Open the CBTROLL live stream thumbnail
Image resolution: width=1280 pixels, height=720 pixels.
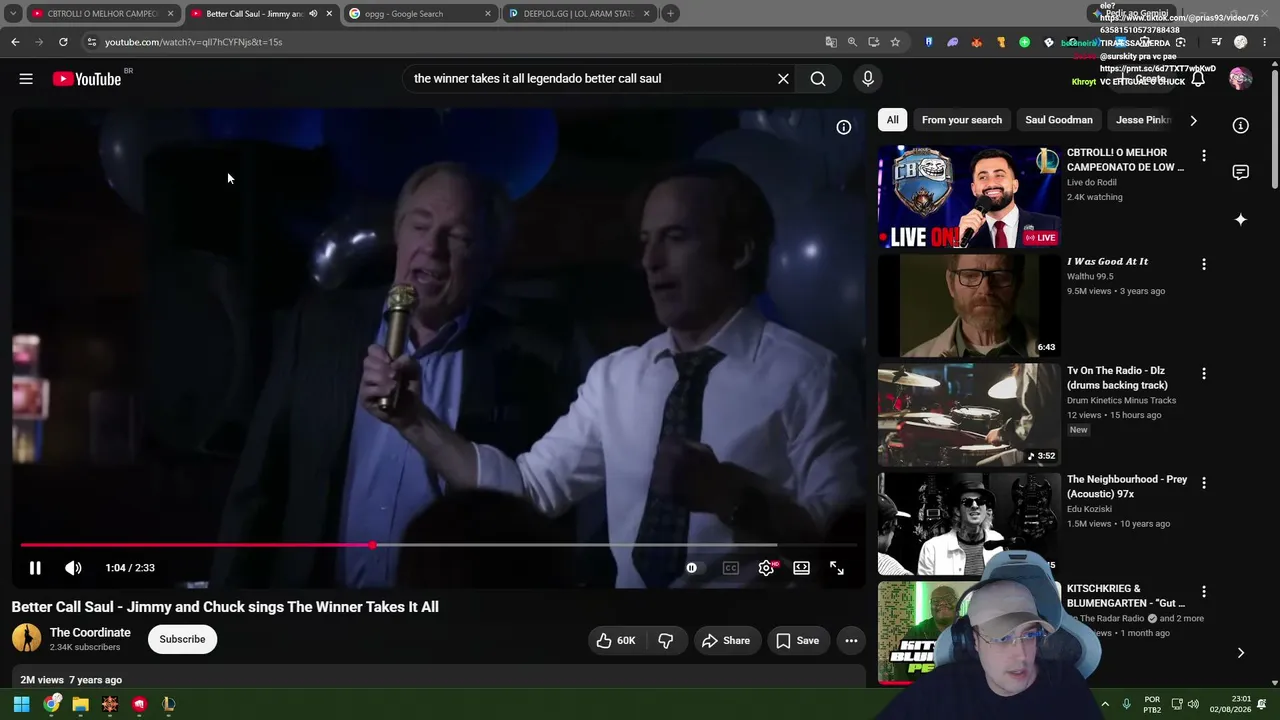click(x=969, y=197)
